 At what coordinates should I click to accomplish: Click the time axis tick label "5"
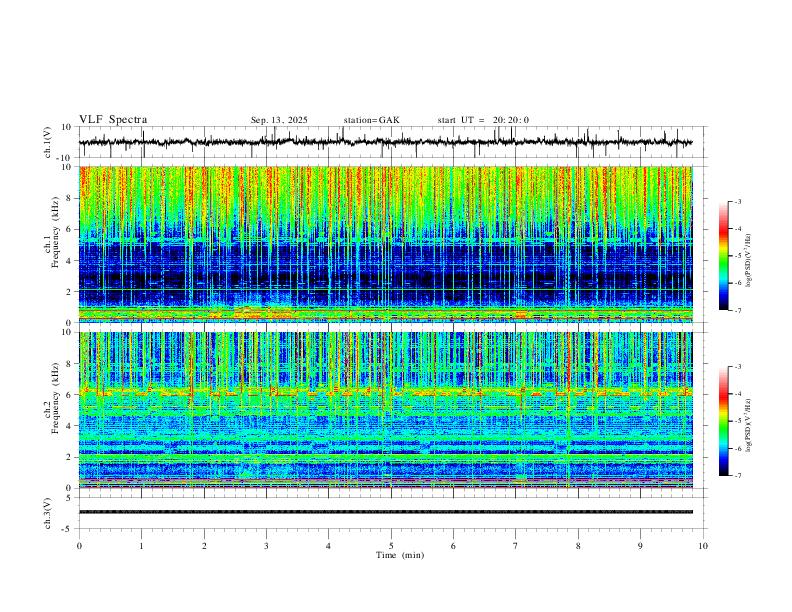(x=391, y=546)
